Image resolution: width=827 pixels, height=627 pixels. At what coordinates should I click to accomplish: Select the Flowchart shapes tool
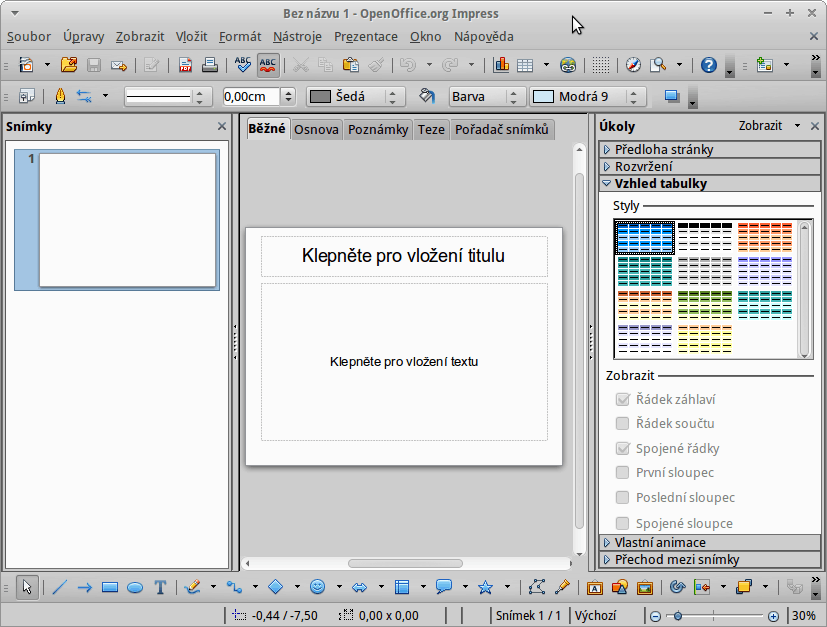(x=402, y=586)
